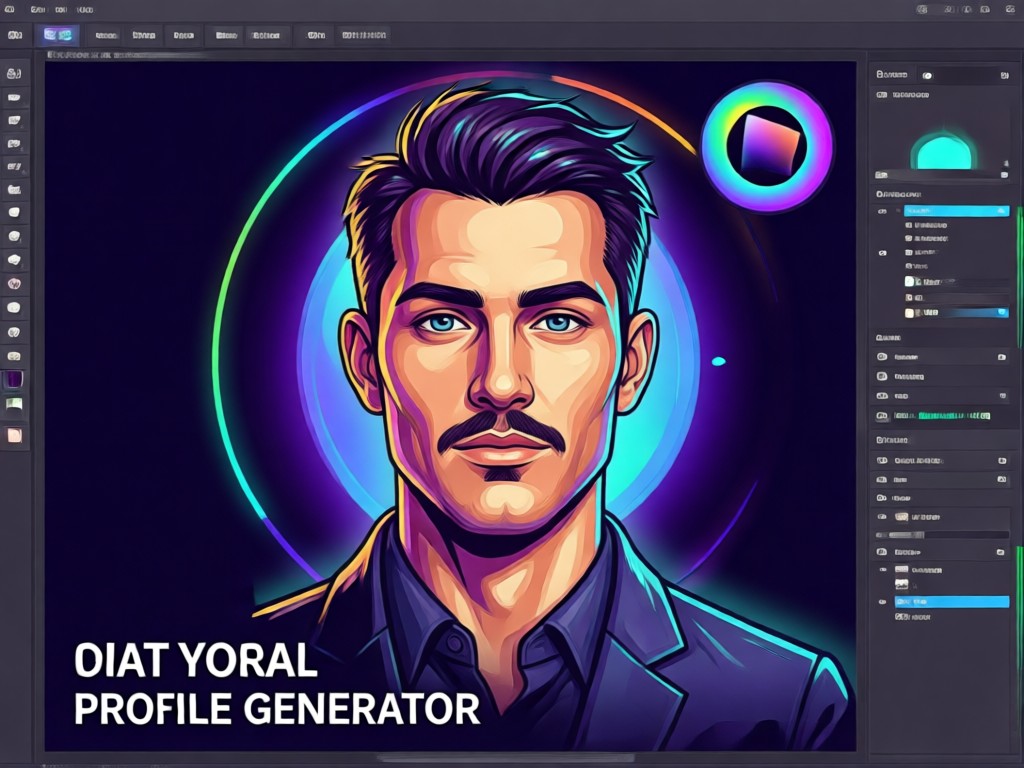Screen dimensions: 1024x768
Task: Toggle eye icon beside the bottom blue highlighted layer
Action: [882, 601]
